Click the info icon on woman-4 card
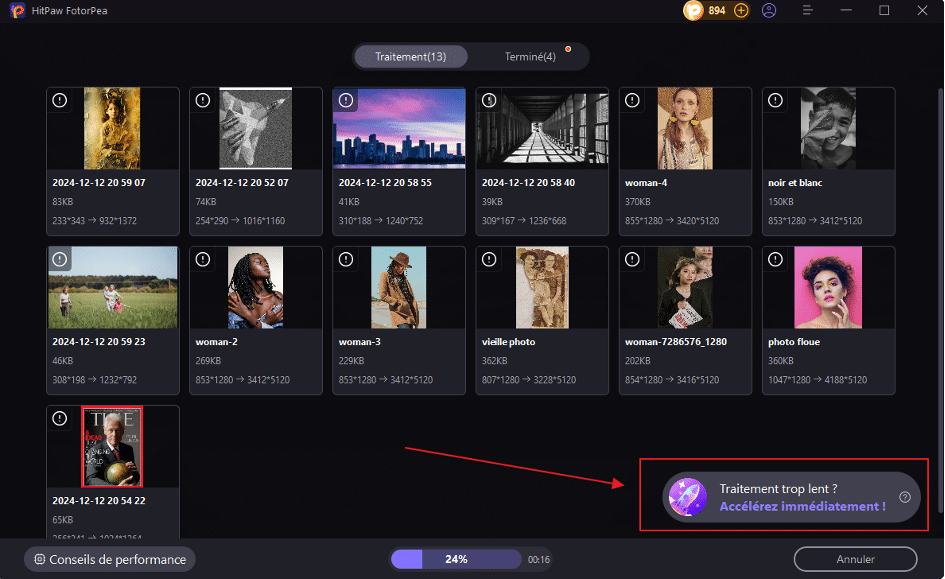The width and height of the screenshot is (945, 579). (x=632, y=100)
